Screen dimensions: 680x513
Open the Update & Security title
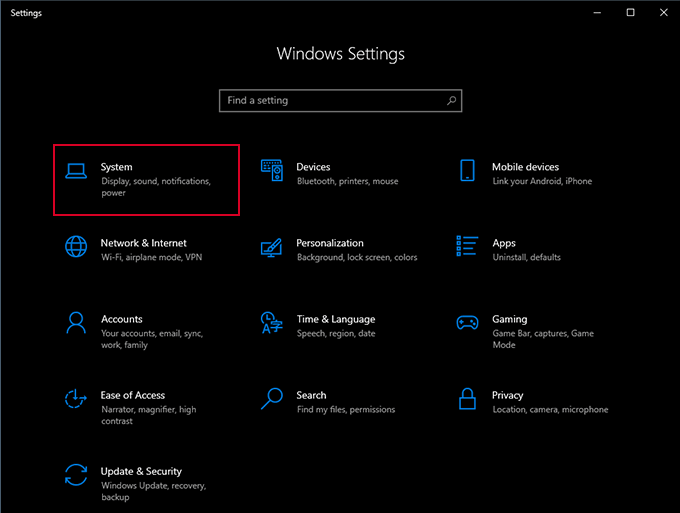[x=141, y=471]
